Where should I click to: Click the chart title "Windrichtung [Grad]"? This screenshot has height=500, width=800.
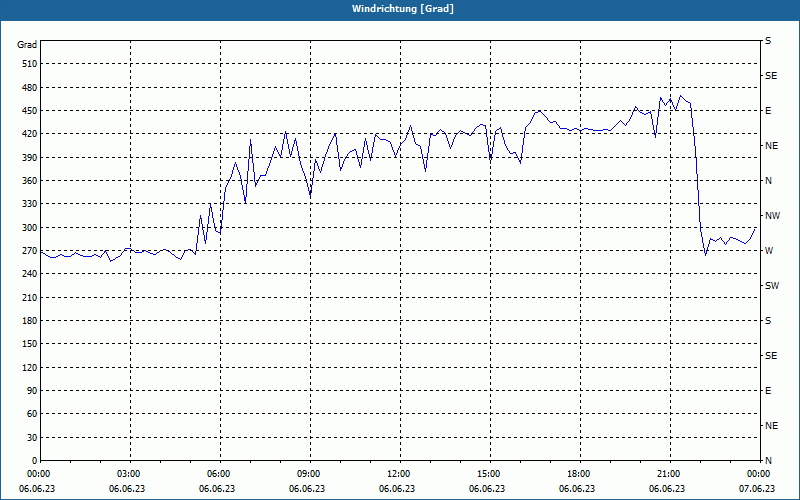click(x=403, y=9)
